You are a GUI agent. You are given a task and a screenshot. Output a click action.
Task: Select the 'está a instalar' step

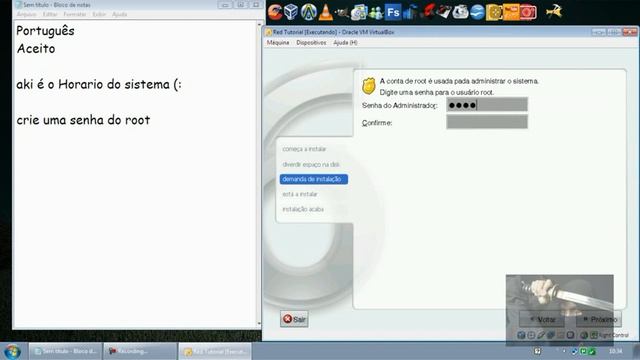tap(300, 194)
